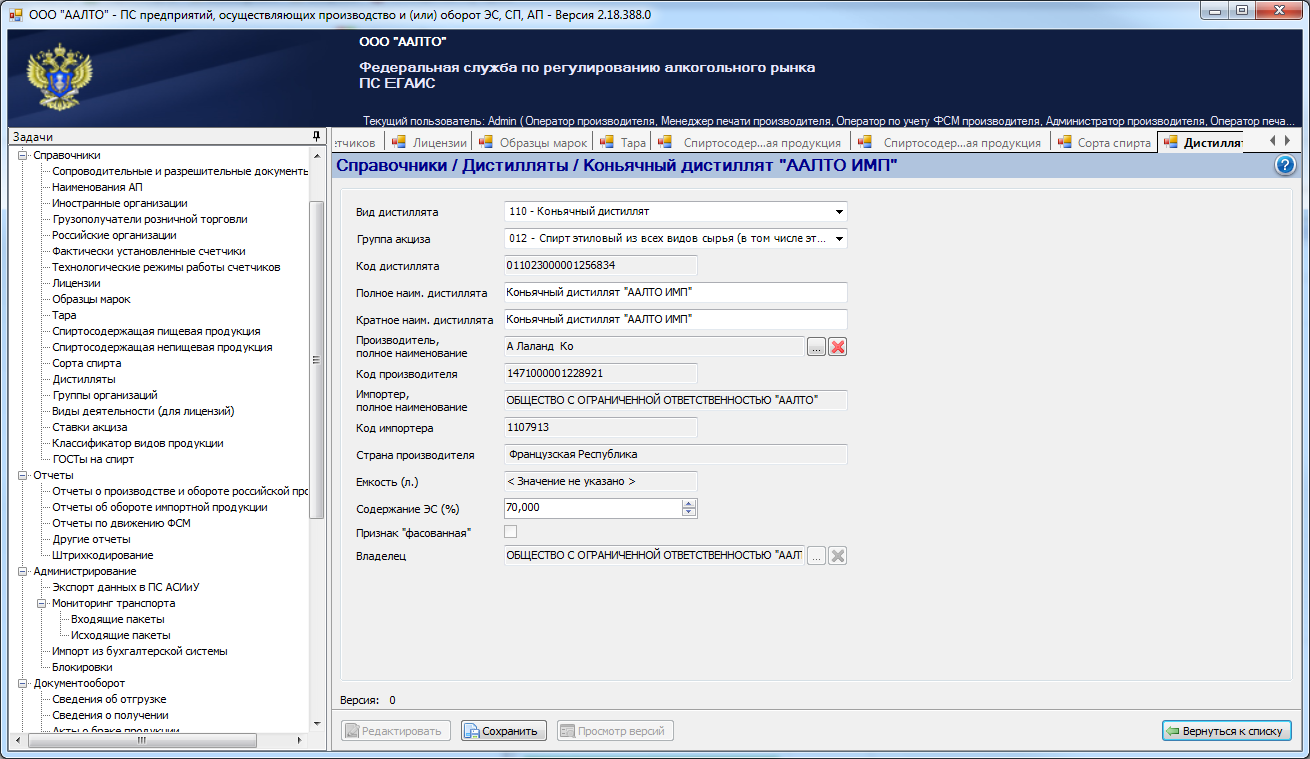Open Блокировки in tree
The height and width of the screenshot is (759, 1310).
coord(82,667)
